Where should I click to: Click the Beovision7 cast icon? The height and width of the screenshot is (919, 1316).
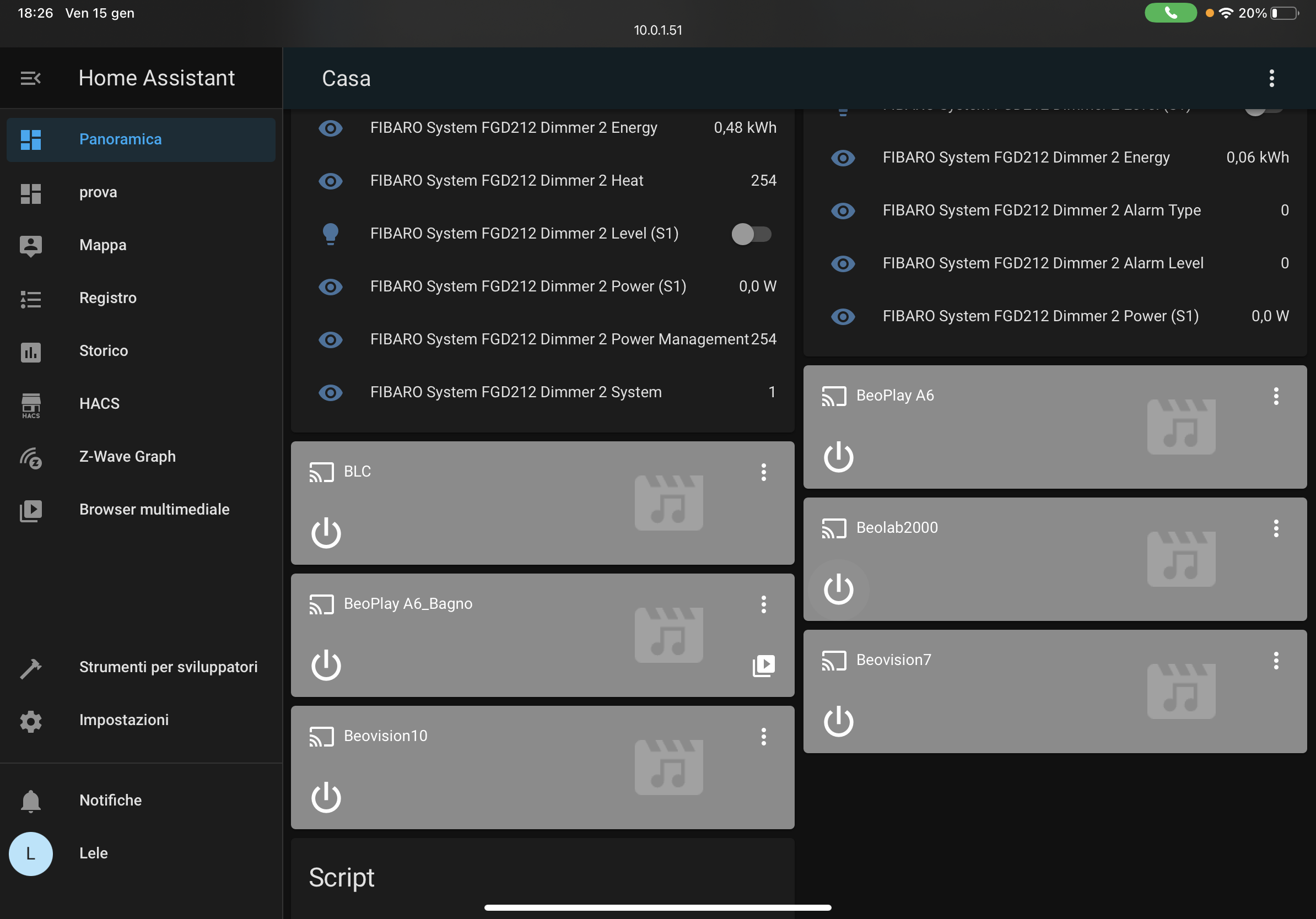click(x=833, y=660)
